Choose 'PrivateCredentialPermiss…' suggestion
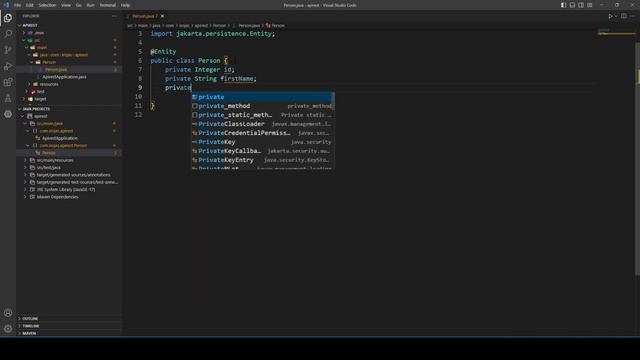640x360 pixels. coord(263,133)
